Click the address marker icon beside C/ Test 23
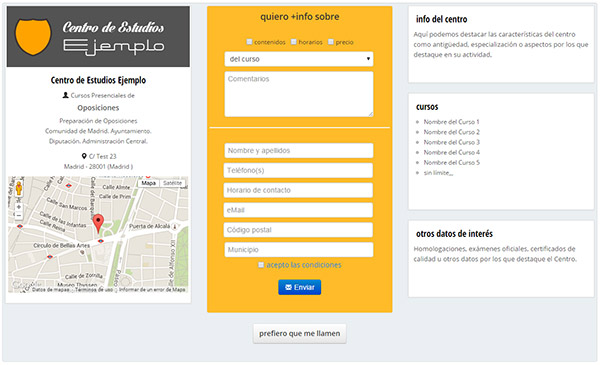600x365 pixels. [x=84, y=156]
